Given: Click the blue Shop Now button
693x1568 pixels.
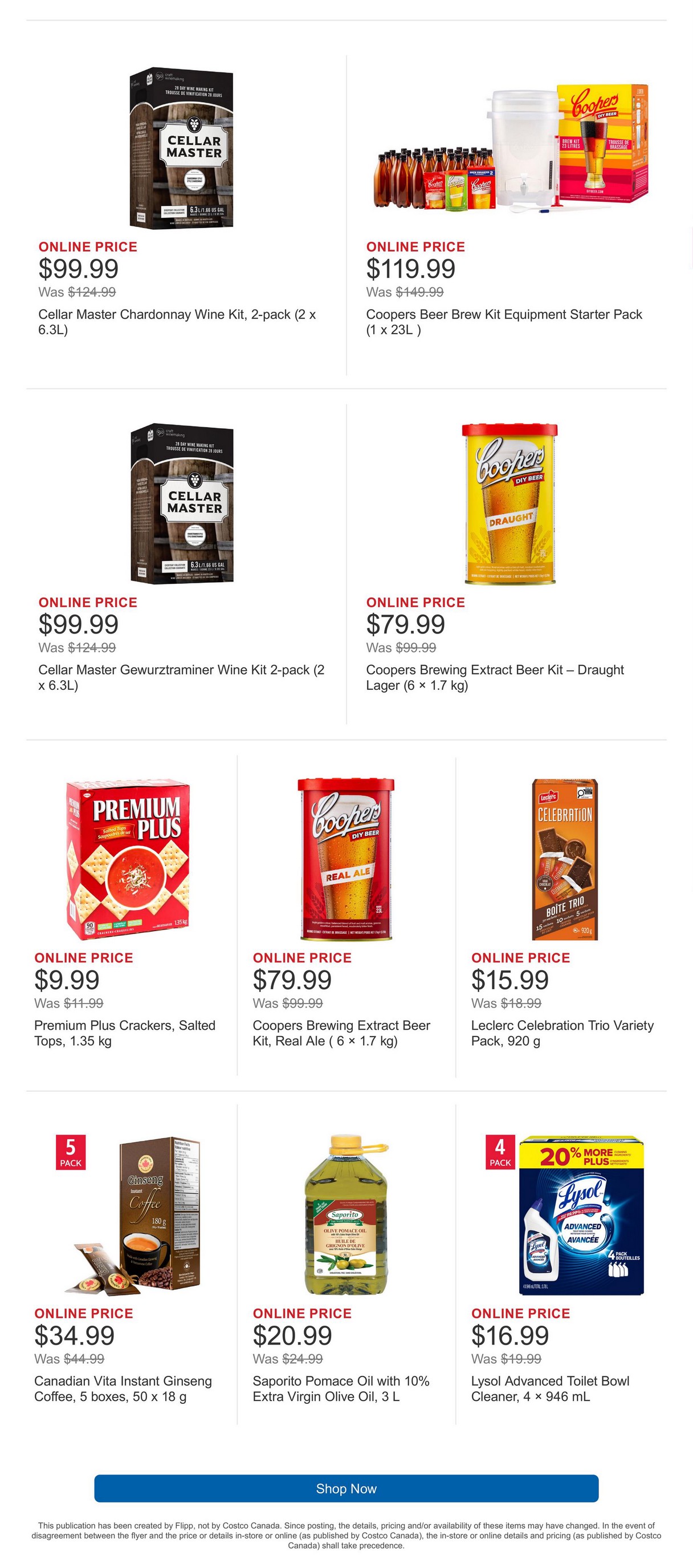Looking at the screenshot, I should [x=346, y=1488].
